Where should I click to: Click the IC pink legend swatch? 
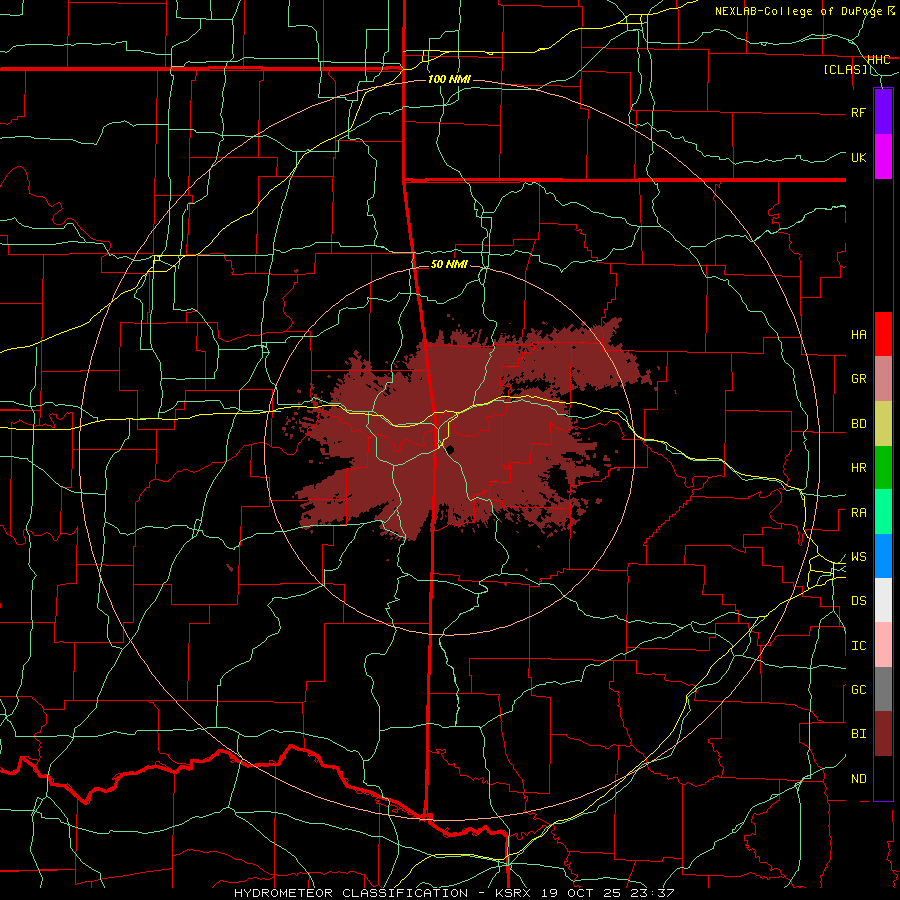883,645
